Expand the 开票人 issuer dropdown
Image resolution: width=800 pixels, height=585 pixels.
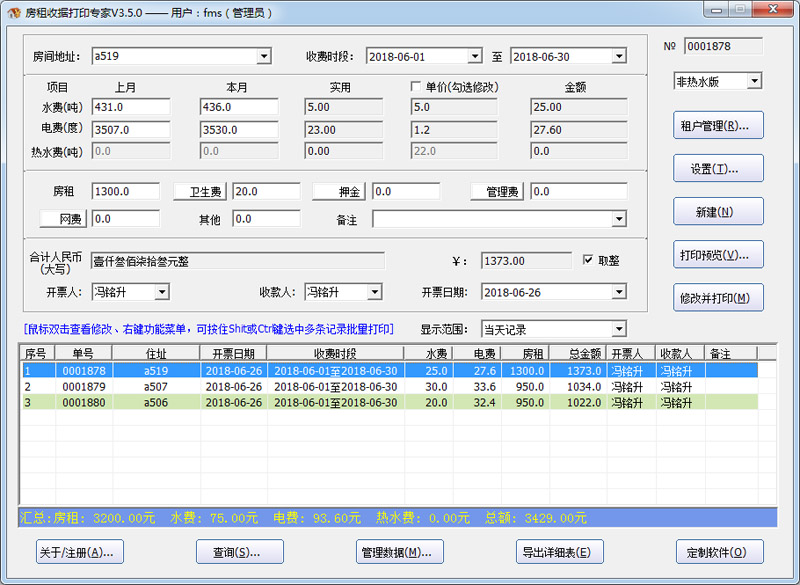(x=161, y=292)
